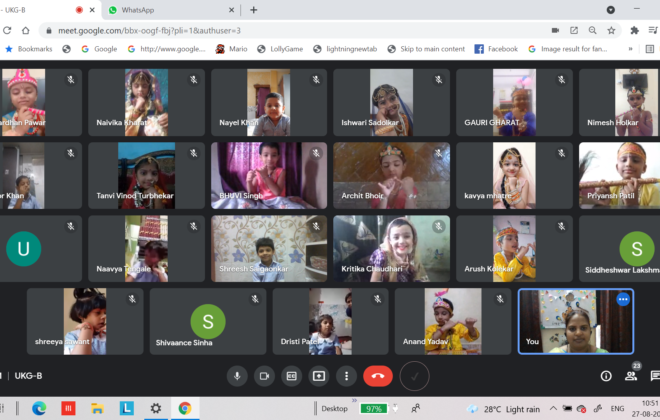Click Tanvi Vinod Turbhekar's muted mic icon
This screenshot has height=420, width=660.
[x=194, y=153]
